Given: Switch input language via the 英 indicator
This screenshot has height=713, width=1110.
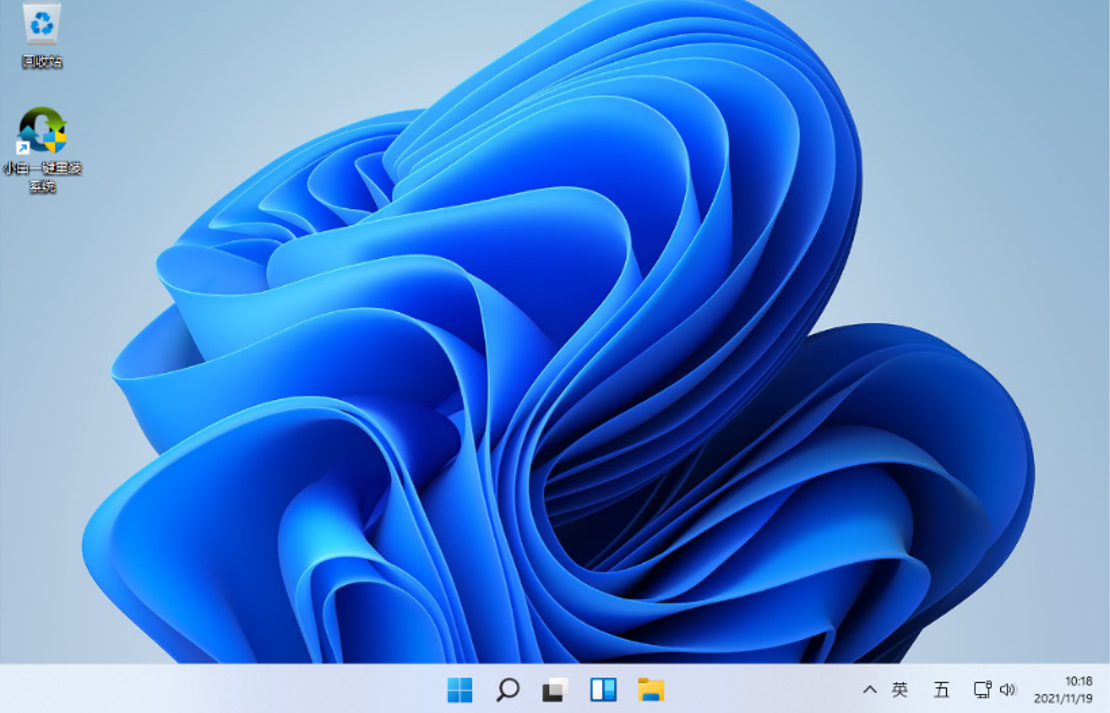Looking at the screenshot, I should [900, 689].
